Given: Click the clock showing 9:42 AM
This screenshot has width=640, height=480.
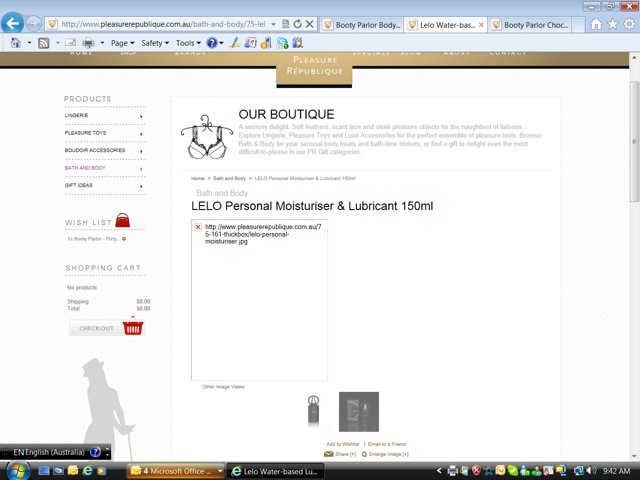Looking at the screenshot, I should (x=616, y=471).
